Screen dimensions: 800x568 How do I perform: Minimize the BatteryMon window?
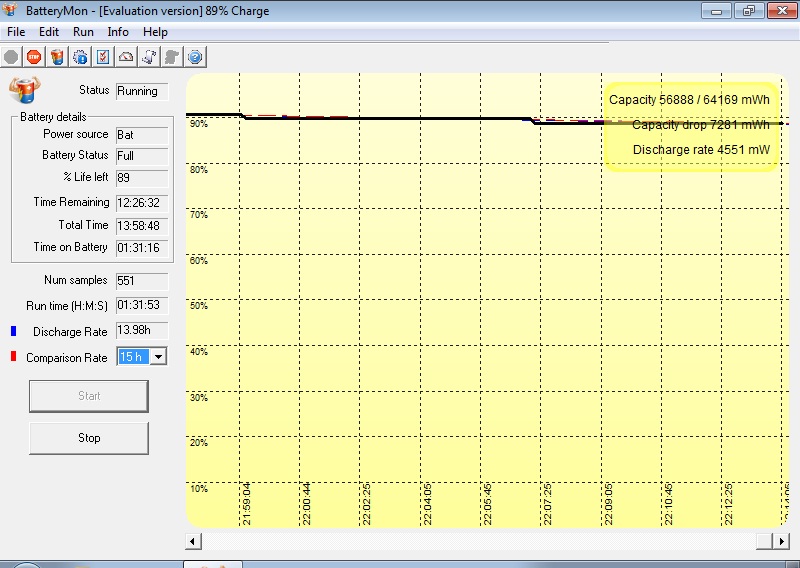(x=716, y=11)
